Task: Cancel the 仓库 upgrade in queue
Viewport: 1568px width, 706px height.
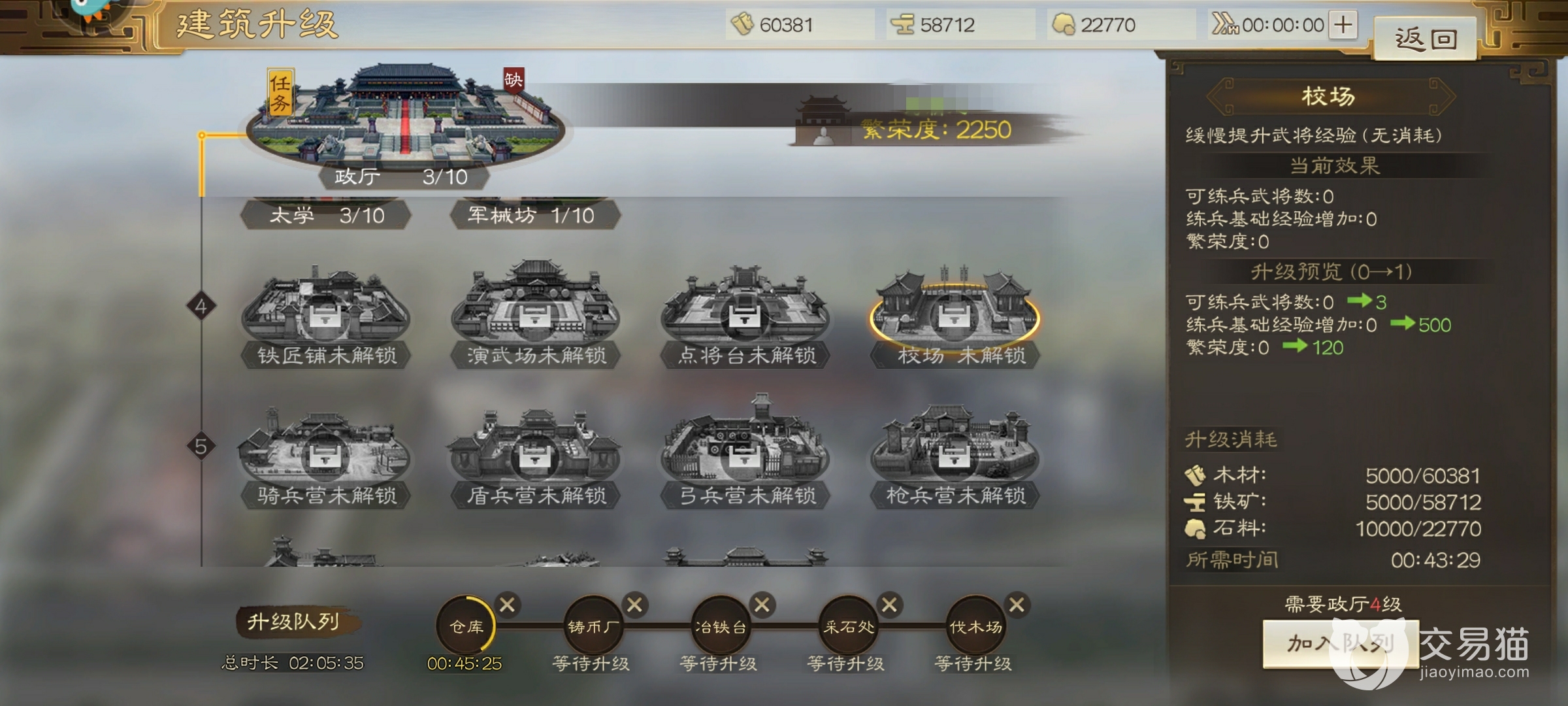Action: click(507, 605)
